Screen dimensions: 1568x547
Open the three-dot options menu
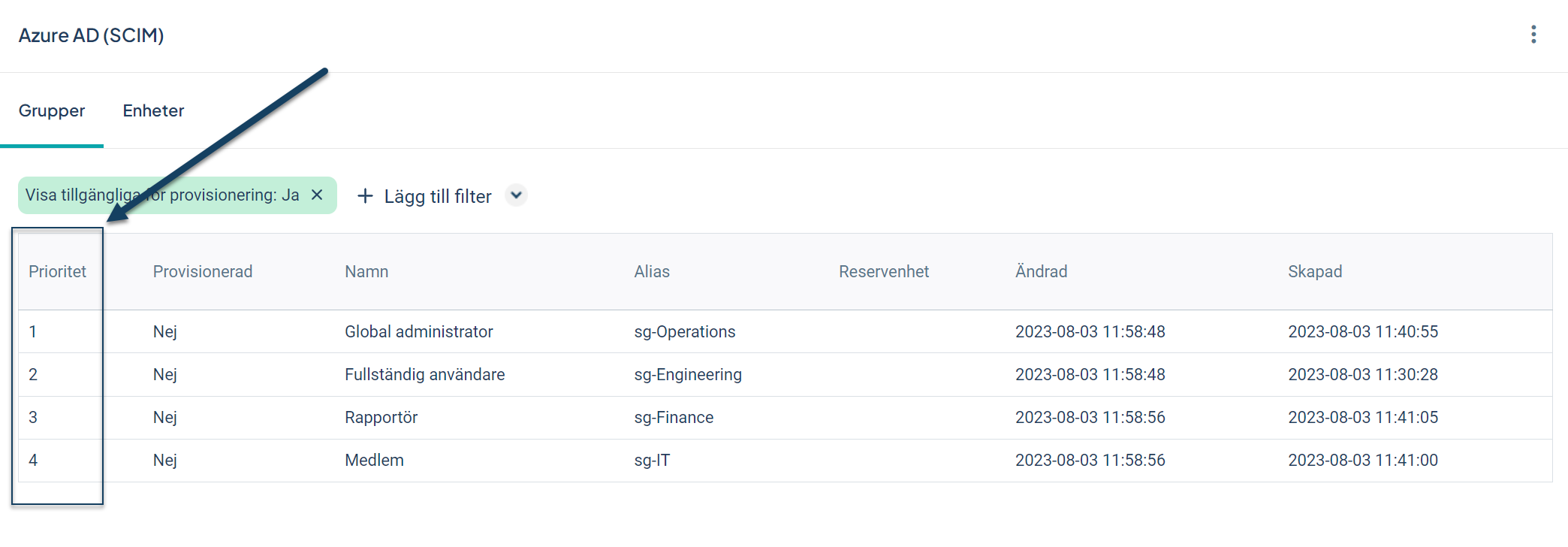click(x=1533, y=35)
